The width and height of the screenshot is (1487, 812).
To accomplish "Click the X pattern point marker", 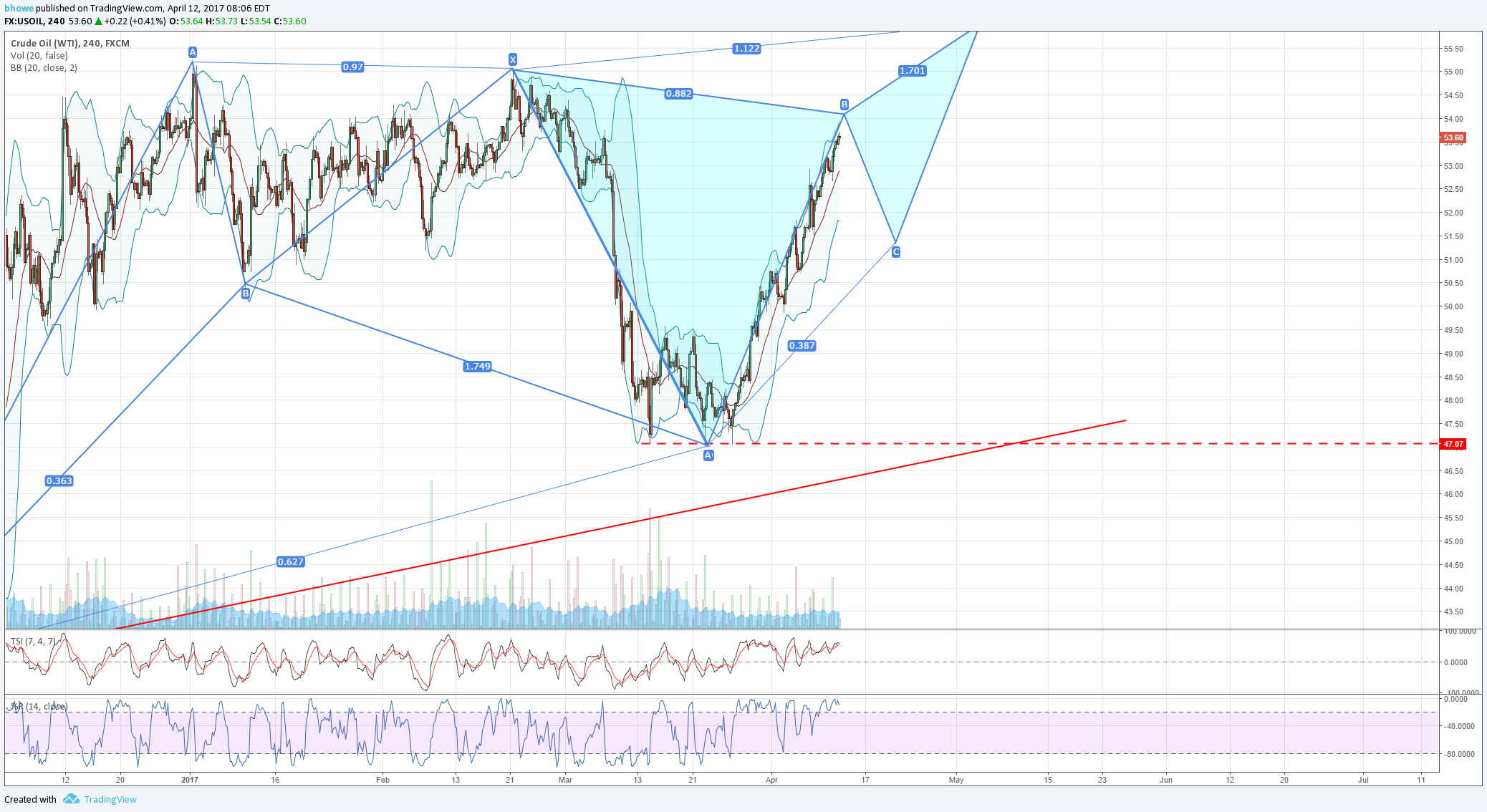I will coord(513,59).
